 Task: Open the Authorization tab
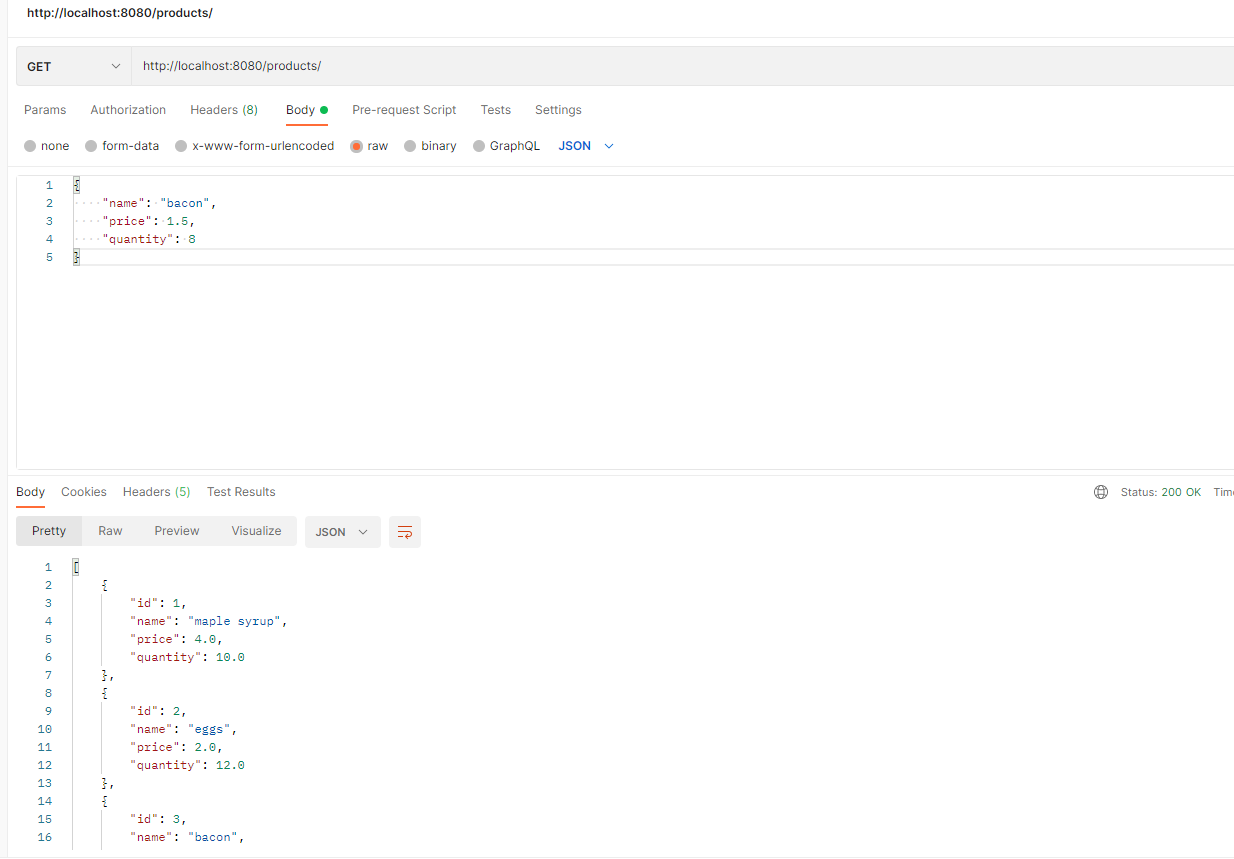click(x=128, y=110)
